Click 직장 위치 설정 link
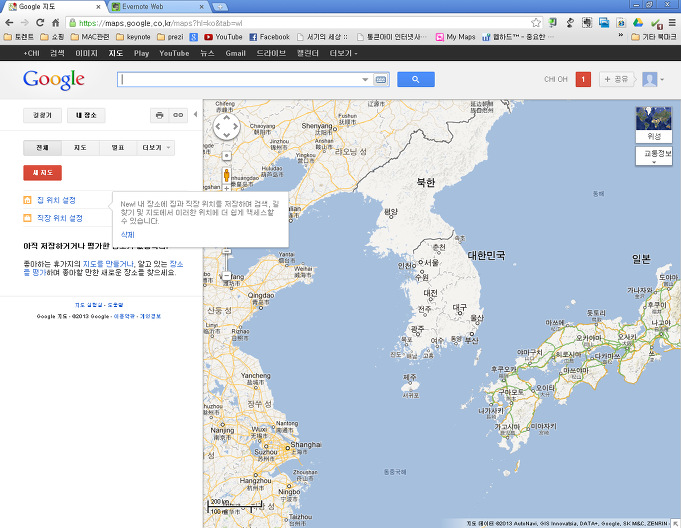This screenshot has height=528, width=681. click(x=60, y=218)
